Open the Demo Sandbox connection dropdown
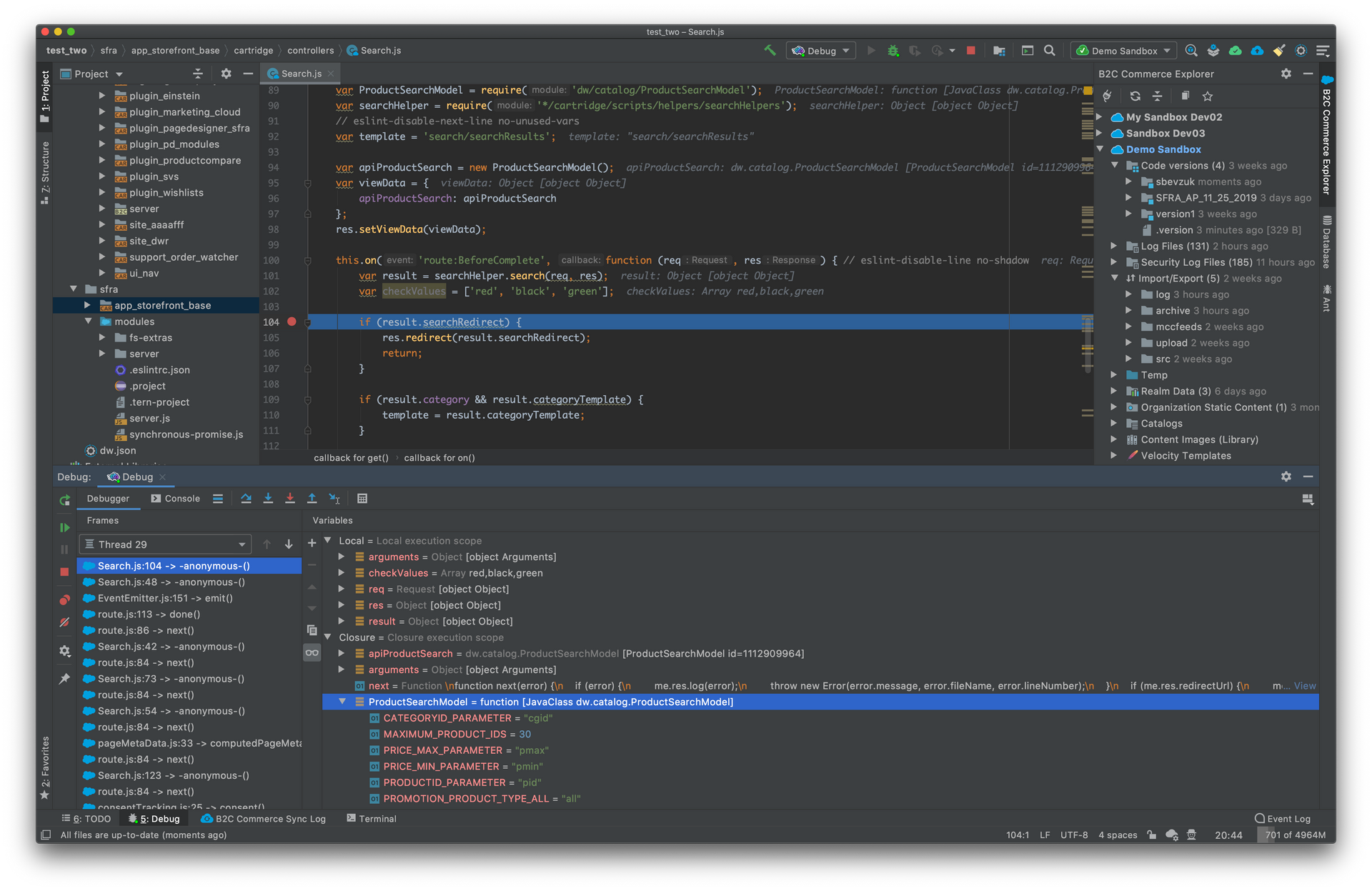Image resolution: width=1372 pixels, height=891 pixels. [x=1124, y=51]
